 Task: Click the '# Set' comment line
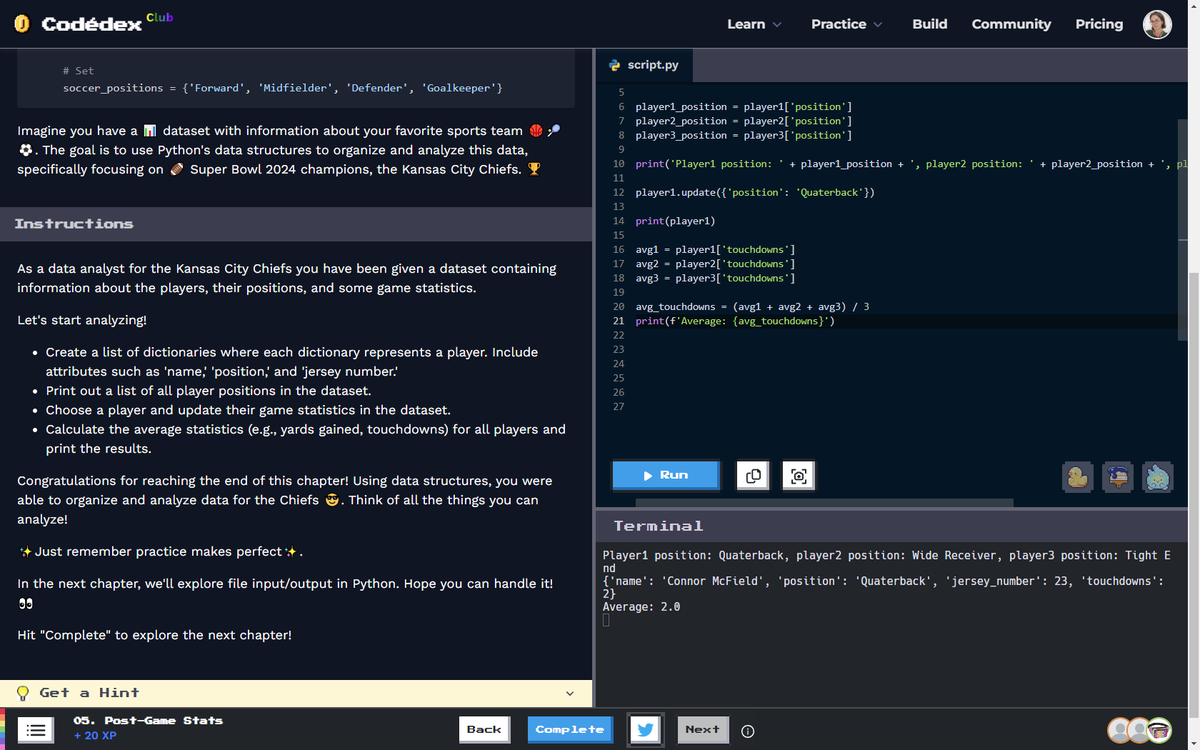pyautogui.click(x=78, y=71)
